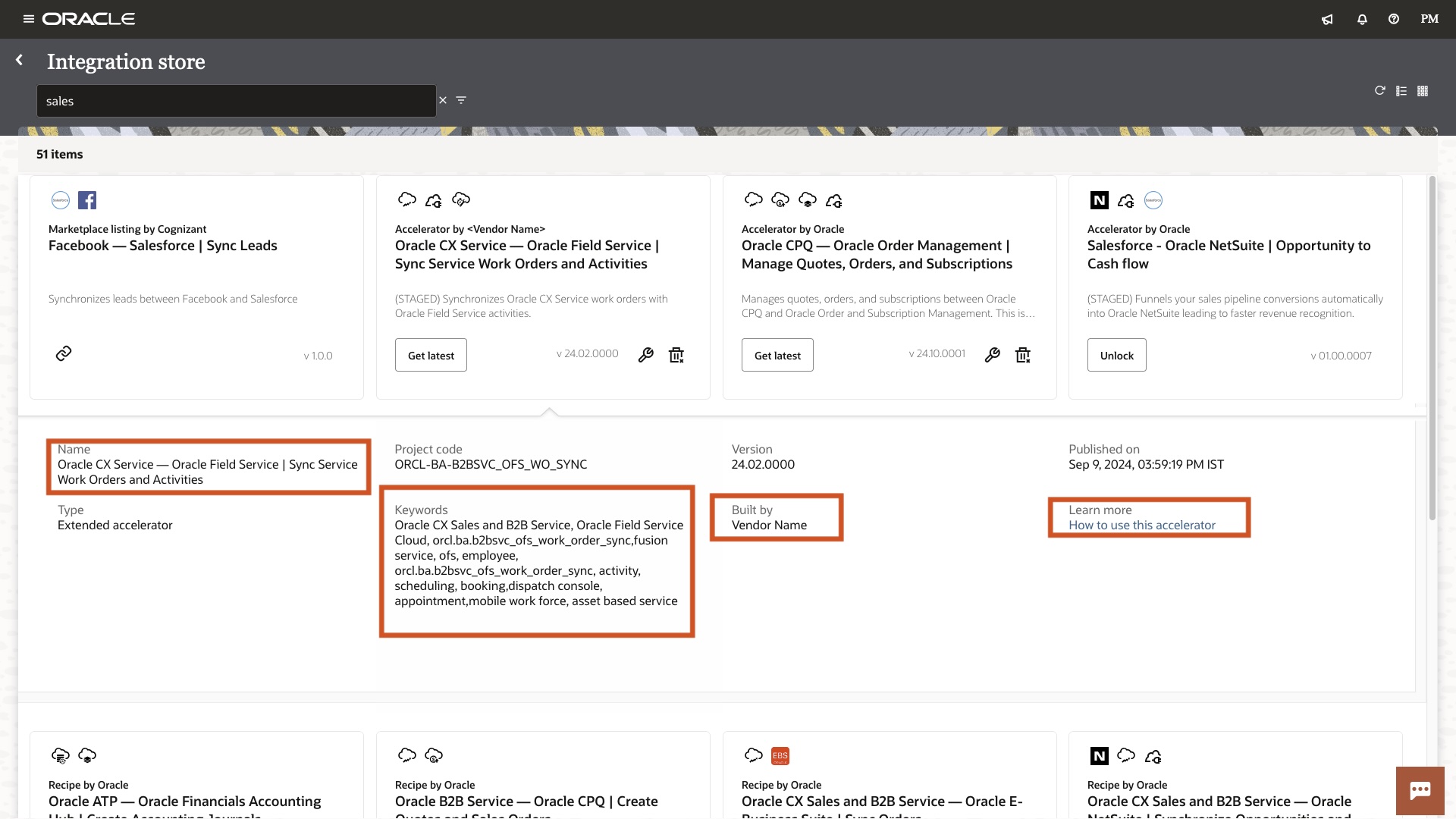1456x819 pixels.
Task: Click Get latest on Oracle CPQ card
Action: 777,356
